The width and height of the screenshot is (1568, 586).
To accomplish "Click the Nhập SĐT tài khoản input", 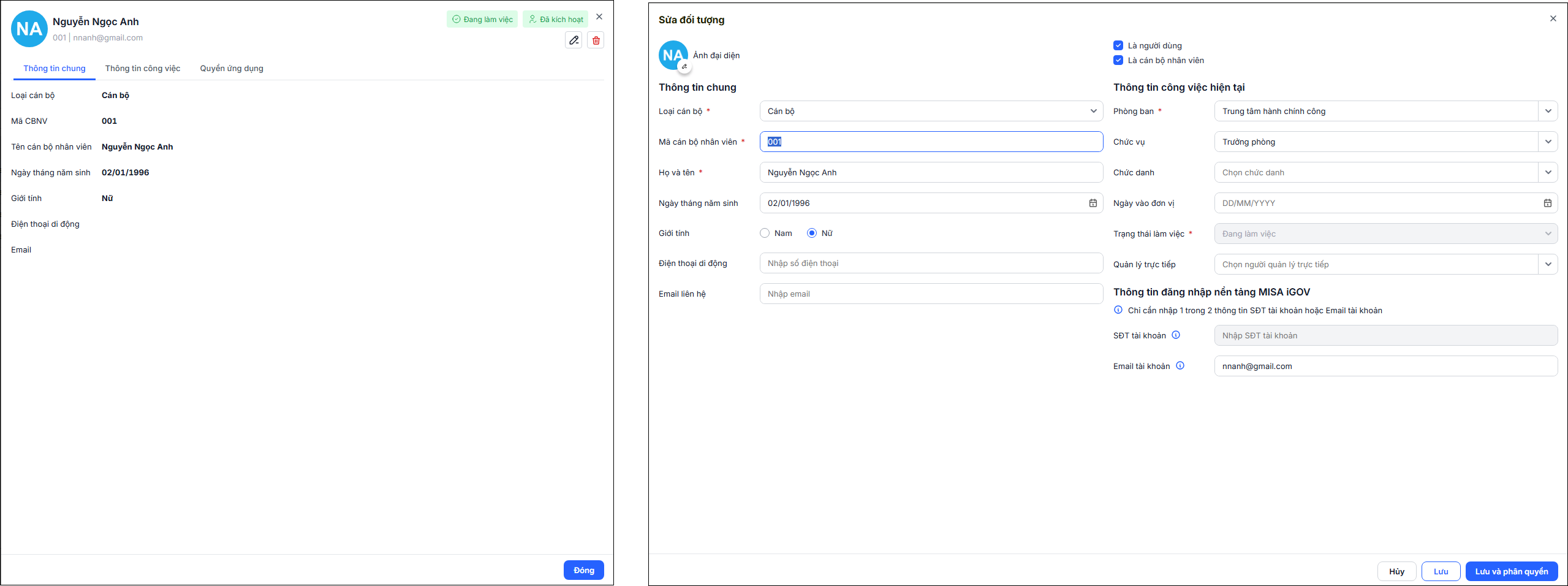I will pyautogui.click(x=1386, y=336).
